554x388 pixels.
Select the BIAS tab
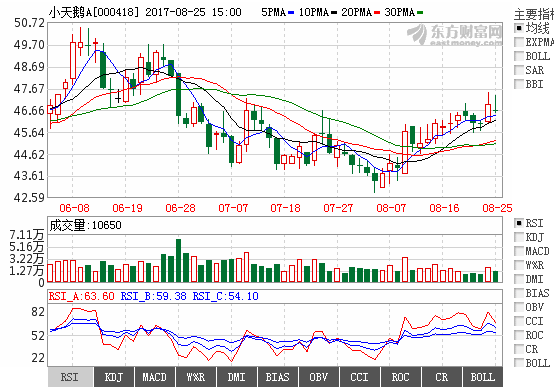coord(278,377)
